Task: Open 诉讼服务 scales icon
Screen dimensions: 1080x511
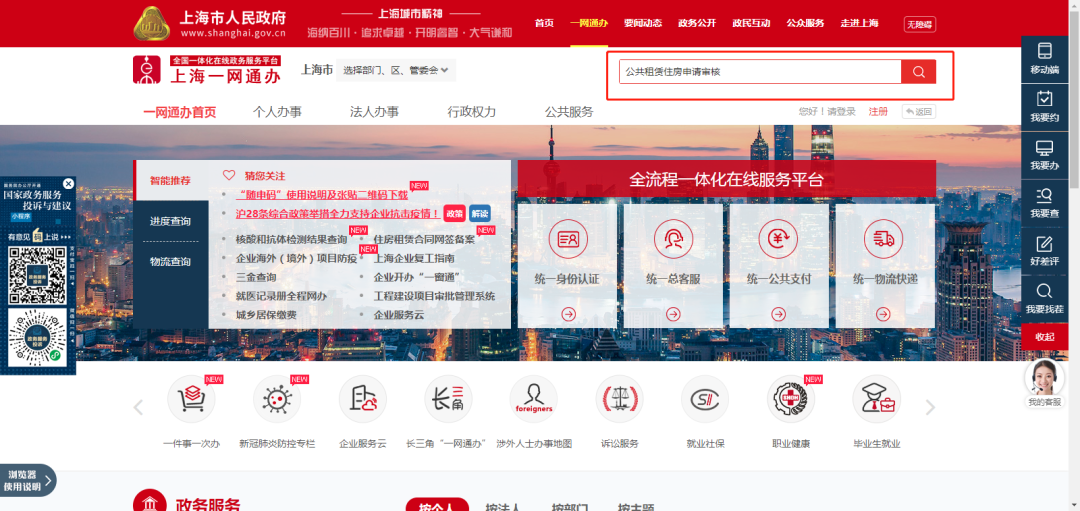Action: coord(619,399)
